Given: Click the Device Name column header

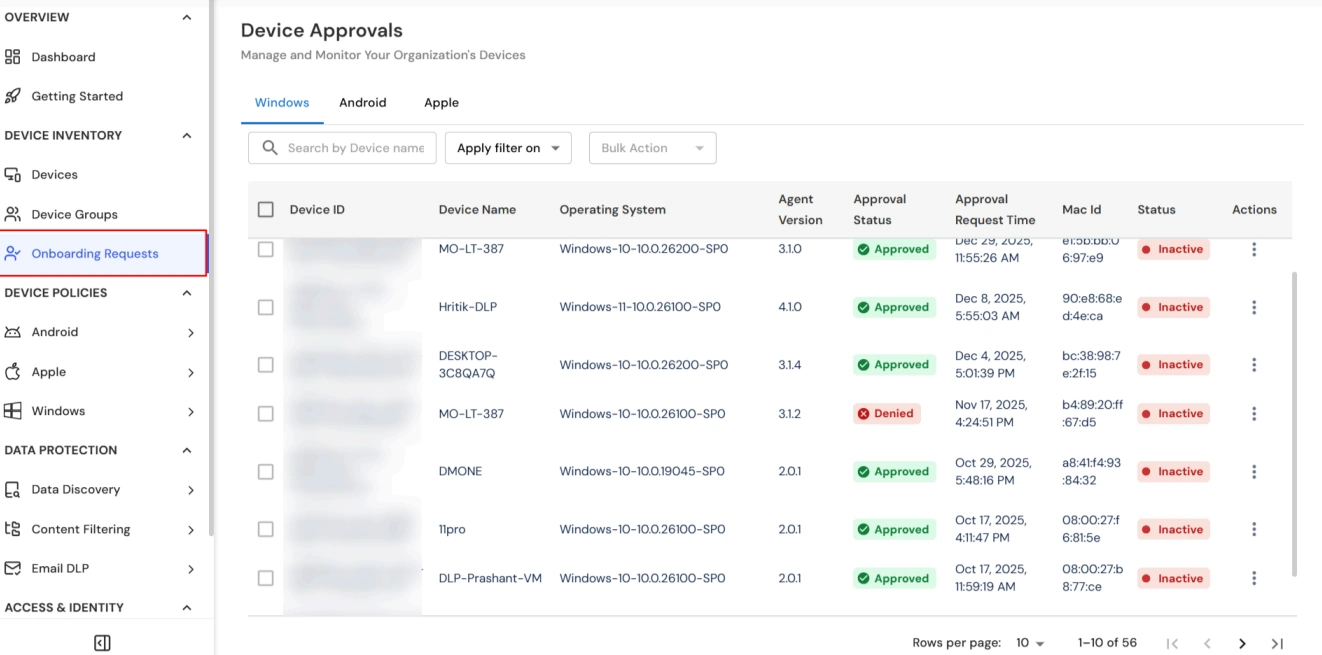Looking at the screenshot, I should [477, 210].
